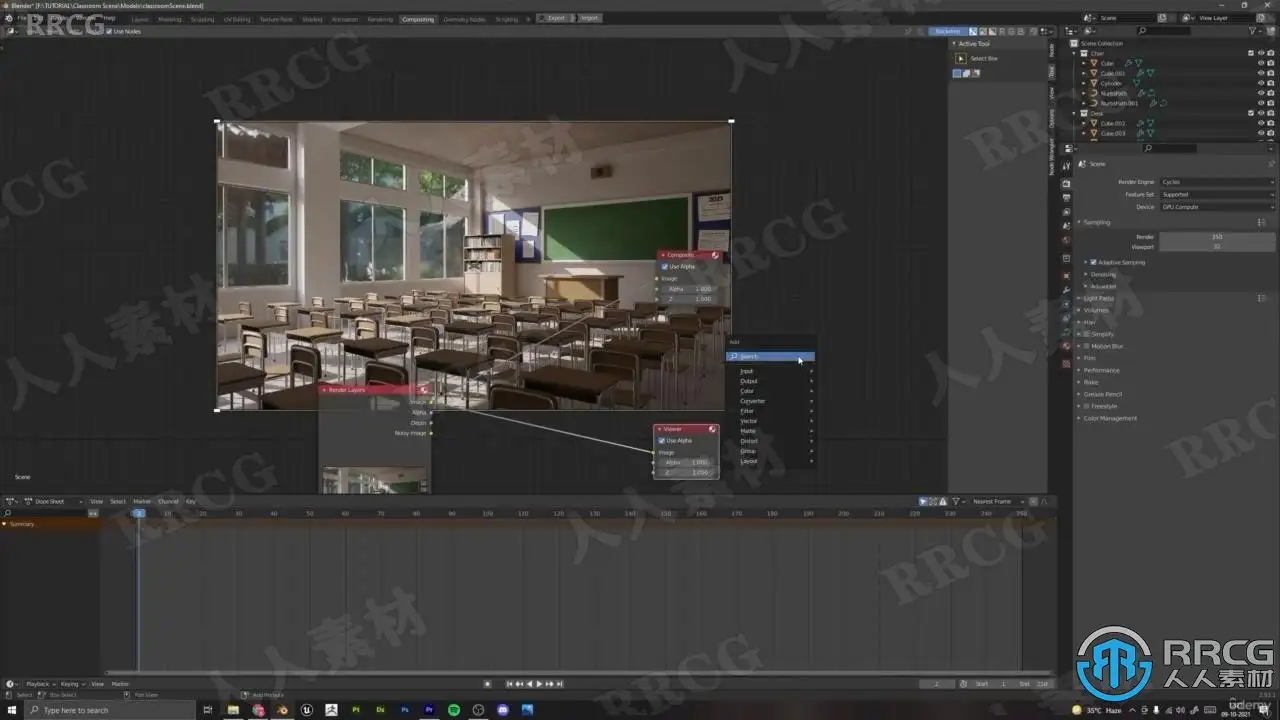Click the NurbsPath curve icon in outliner
Image resolution: width=1280 pixels, height=720 pixels.
[x=1094, y=93]
